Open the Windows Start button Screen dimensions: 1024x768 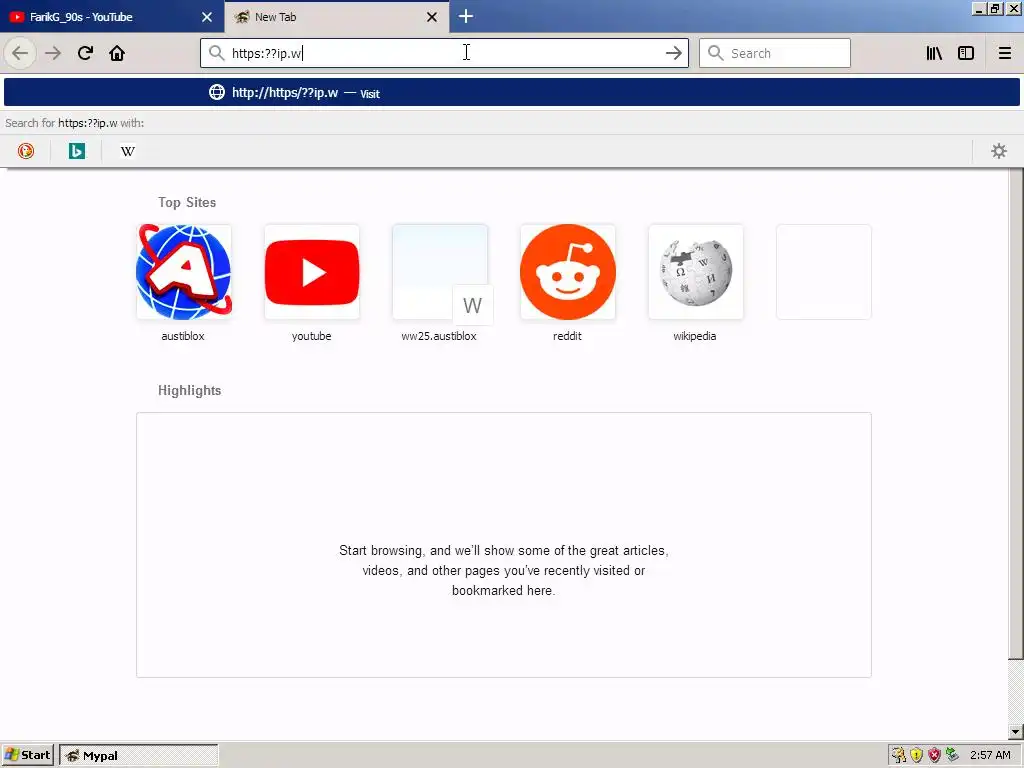tap(27, 755)
